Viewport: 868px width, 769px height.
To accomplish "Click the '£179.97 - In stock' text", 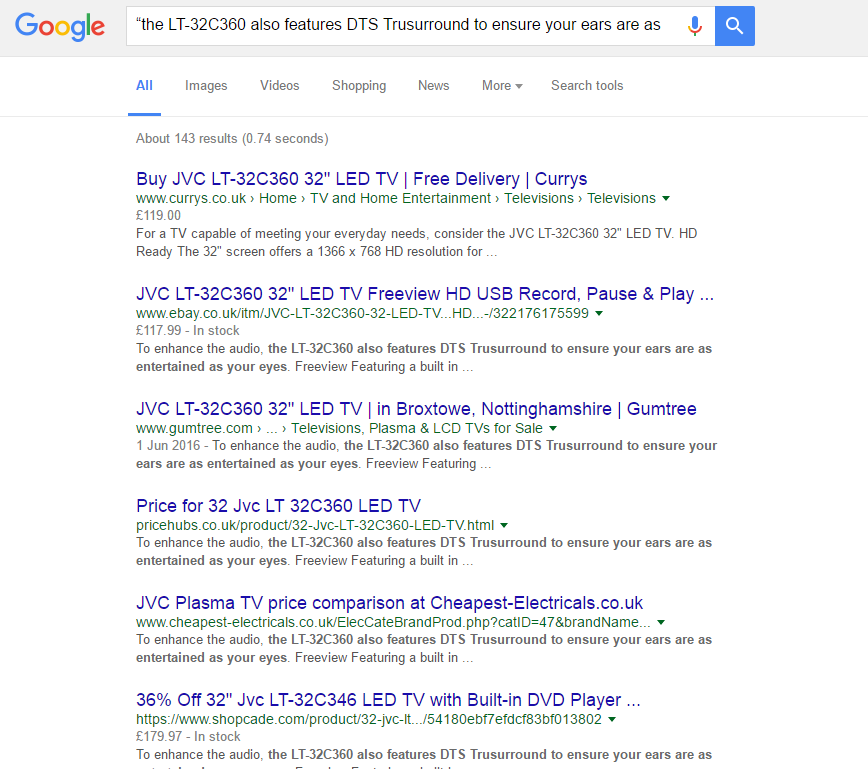I will [188, 736].
